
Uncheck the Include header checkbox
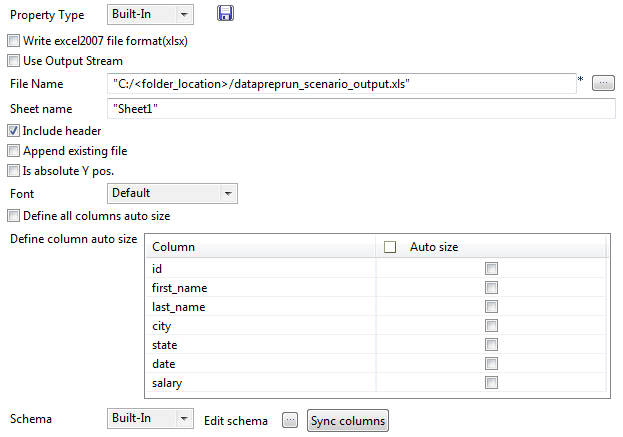coord(13,131)
